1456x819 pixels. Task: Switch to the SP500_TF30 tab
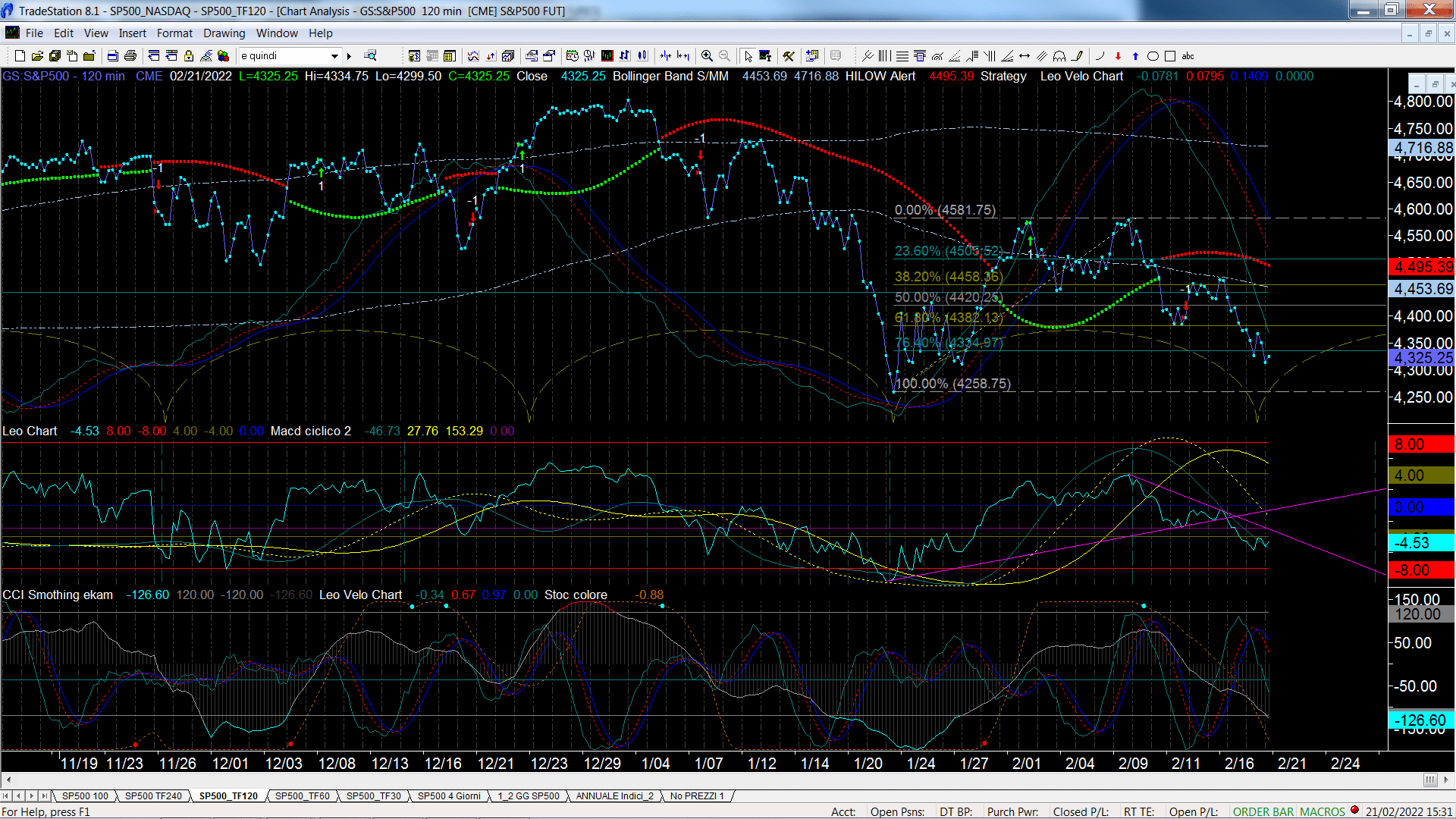(x=374, y=796)
